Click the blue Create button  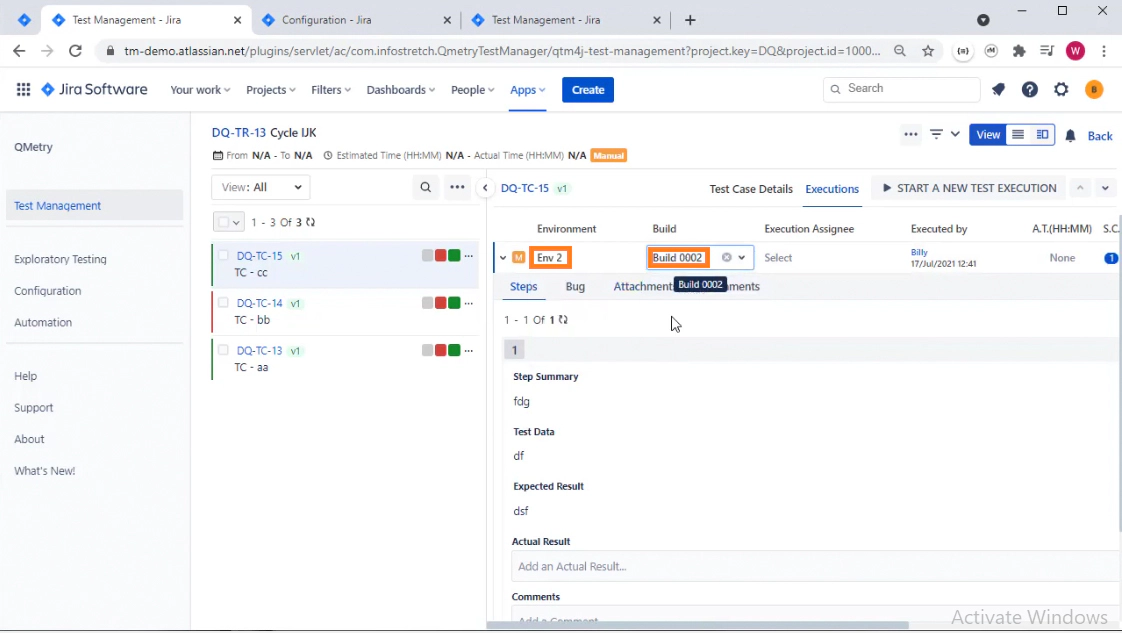[587, 90]
